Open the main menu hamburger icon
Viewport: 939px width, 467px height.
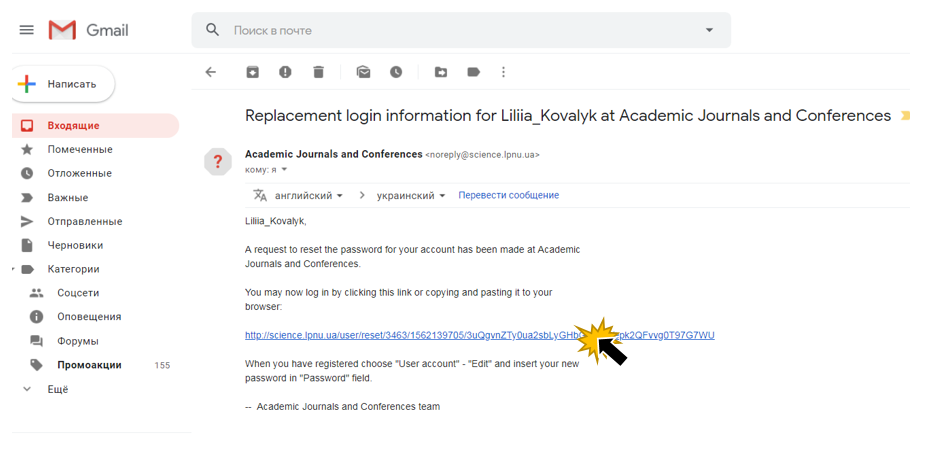(x=26, y=30)
